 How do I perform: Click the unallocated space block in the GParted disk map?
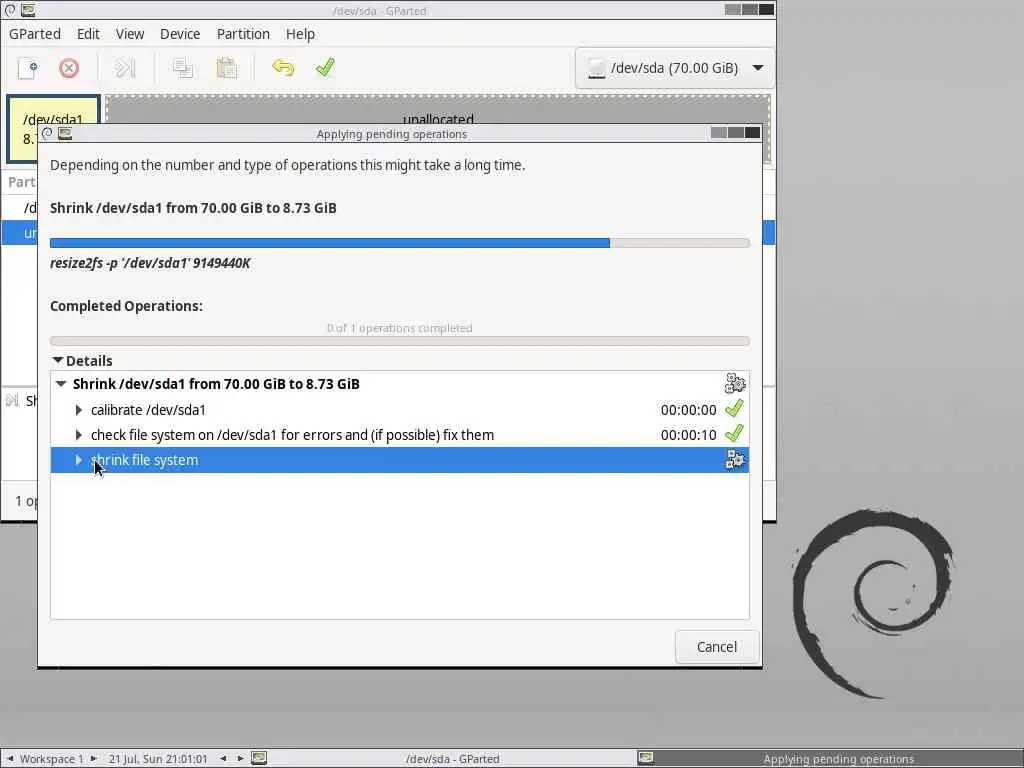[x=438, y=109]
